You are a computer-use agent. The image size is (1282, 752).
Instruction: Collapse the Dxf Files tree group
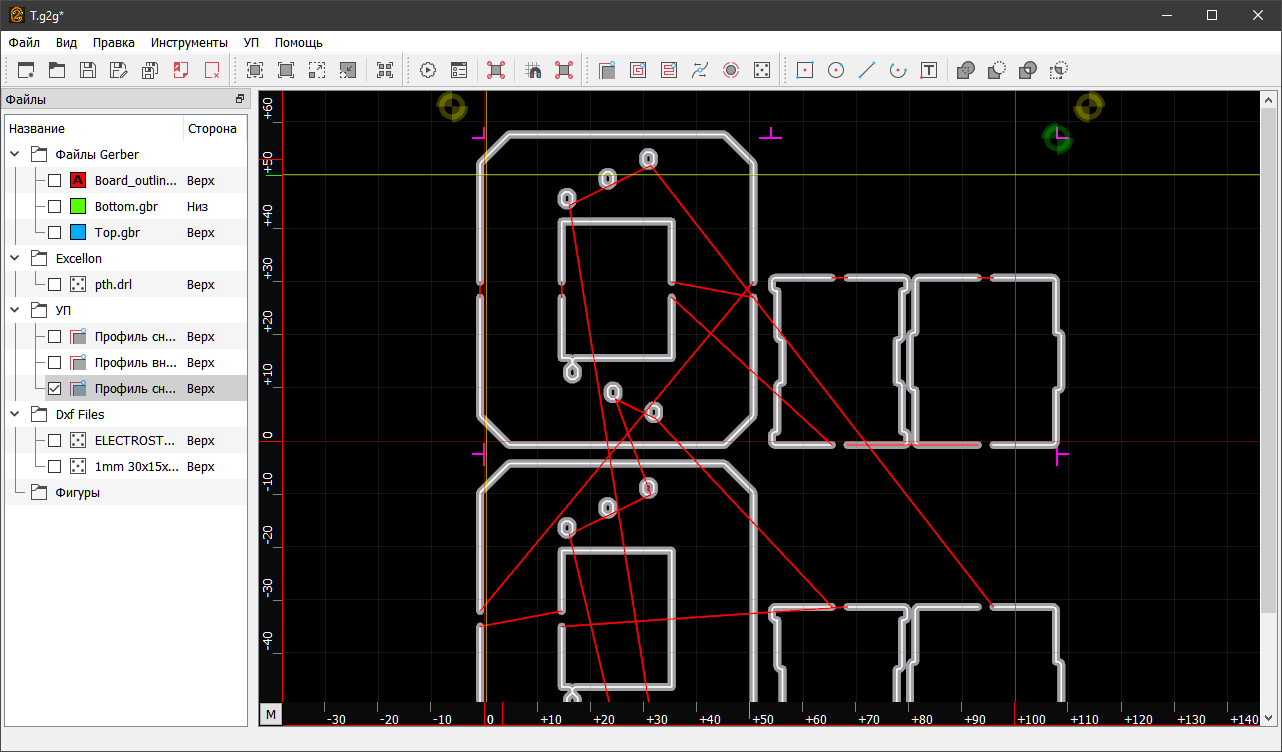point(16,415)
